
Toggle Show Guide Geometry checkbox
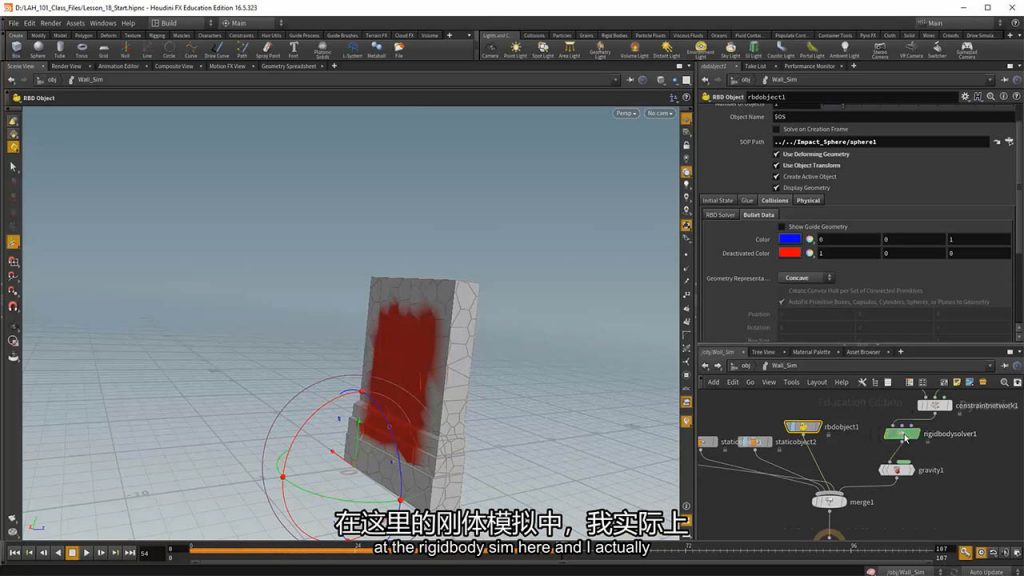click(782, 227)
